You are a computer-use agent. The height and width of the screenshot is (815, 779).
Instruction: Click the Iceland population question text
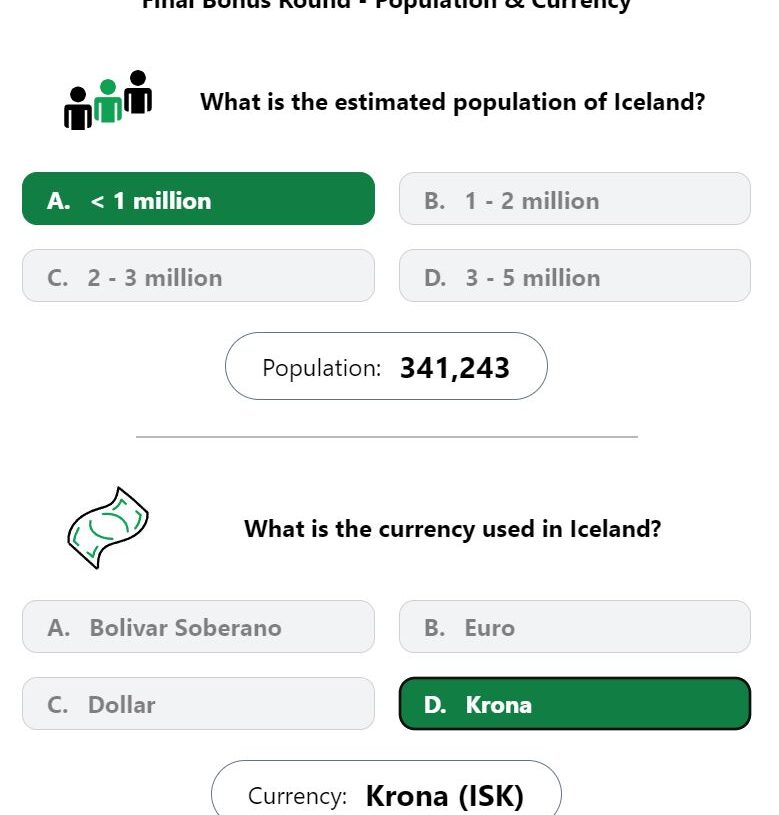(453, 102)
